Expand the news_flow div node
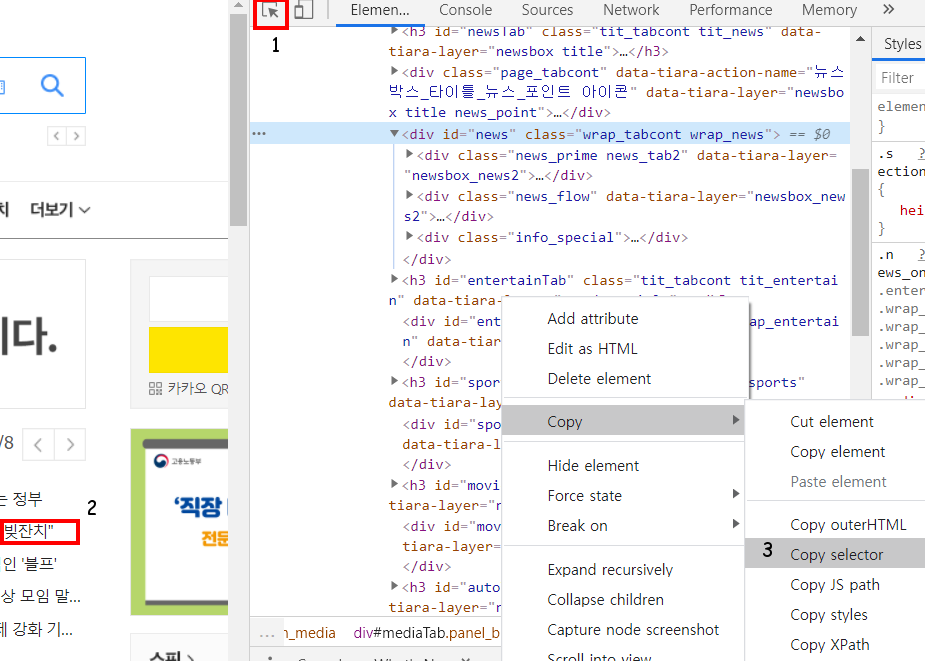This screenshot has height=661, width=925. pos(409,195)
